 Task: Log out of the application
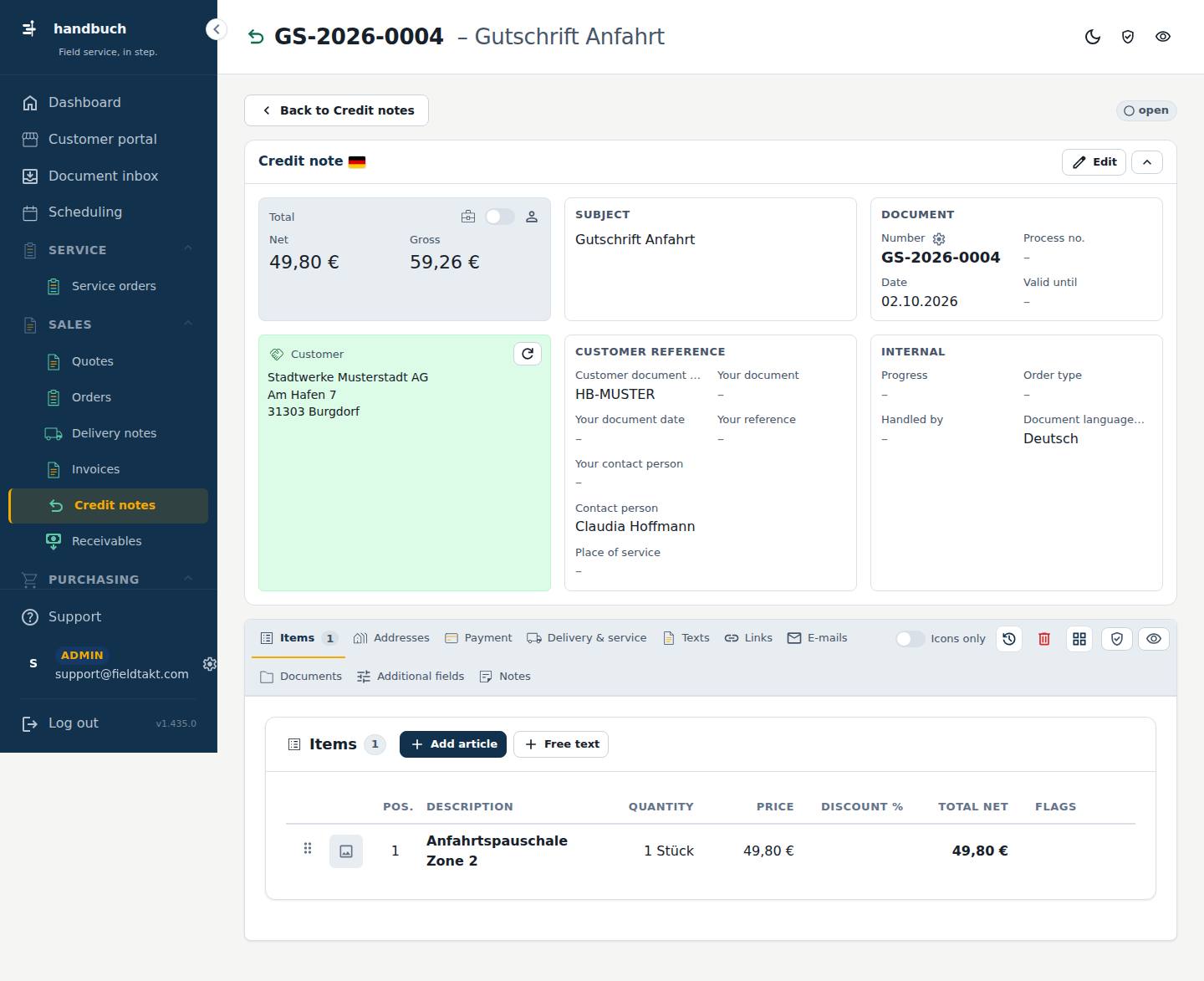[x=61, y=723]
